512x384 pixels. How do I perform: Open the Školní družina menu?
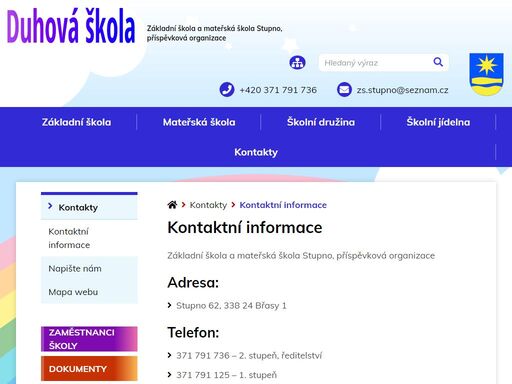321,122
